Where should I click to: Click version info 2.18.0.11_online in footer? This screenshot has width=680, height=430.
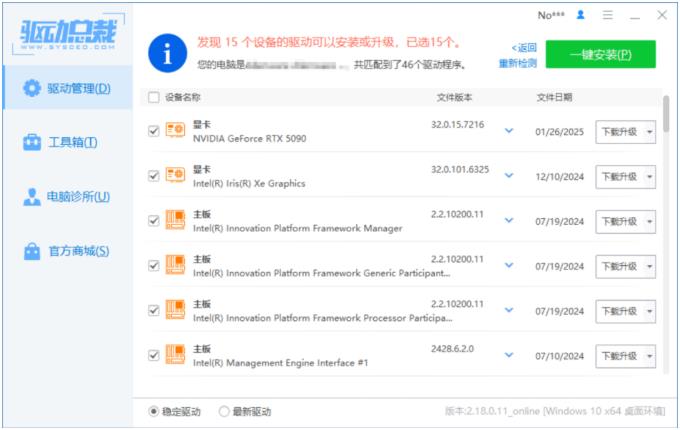(555, 411)
